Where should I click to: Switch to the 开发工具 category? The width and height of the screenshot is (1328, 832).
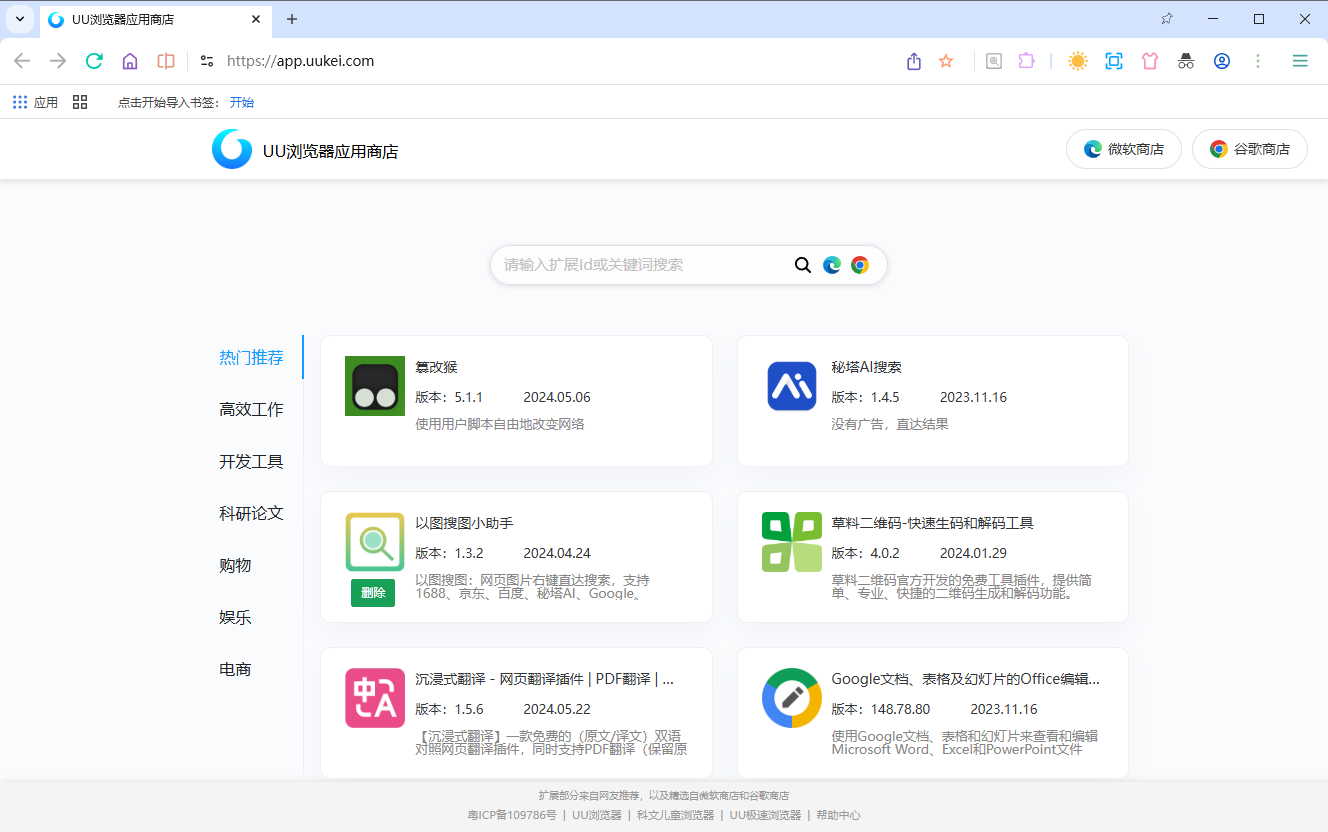pos(251,461)
